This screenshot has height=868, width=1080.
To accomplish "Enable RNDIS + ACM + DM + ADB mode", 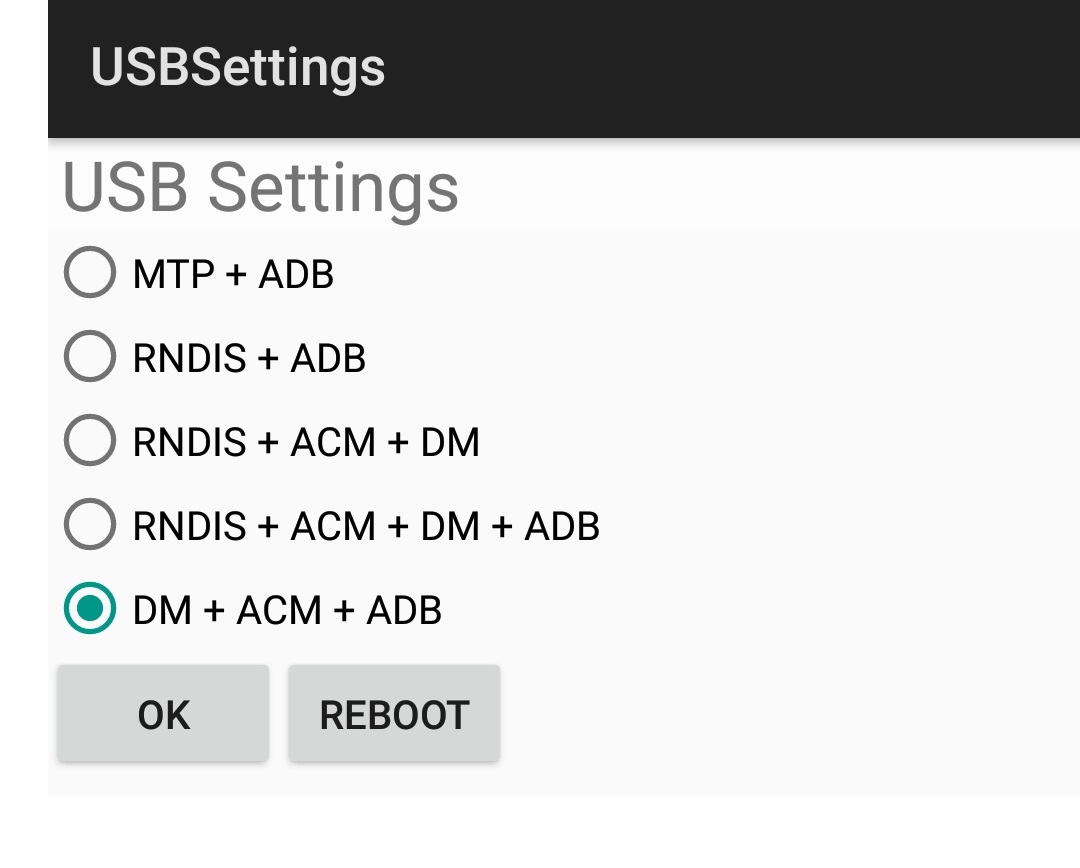I will pos(89,525).
